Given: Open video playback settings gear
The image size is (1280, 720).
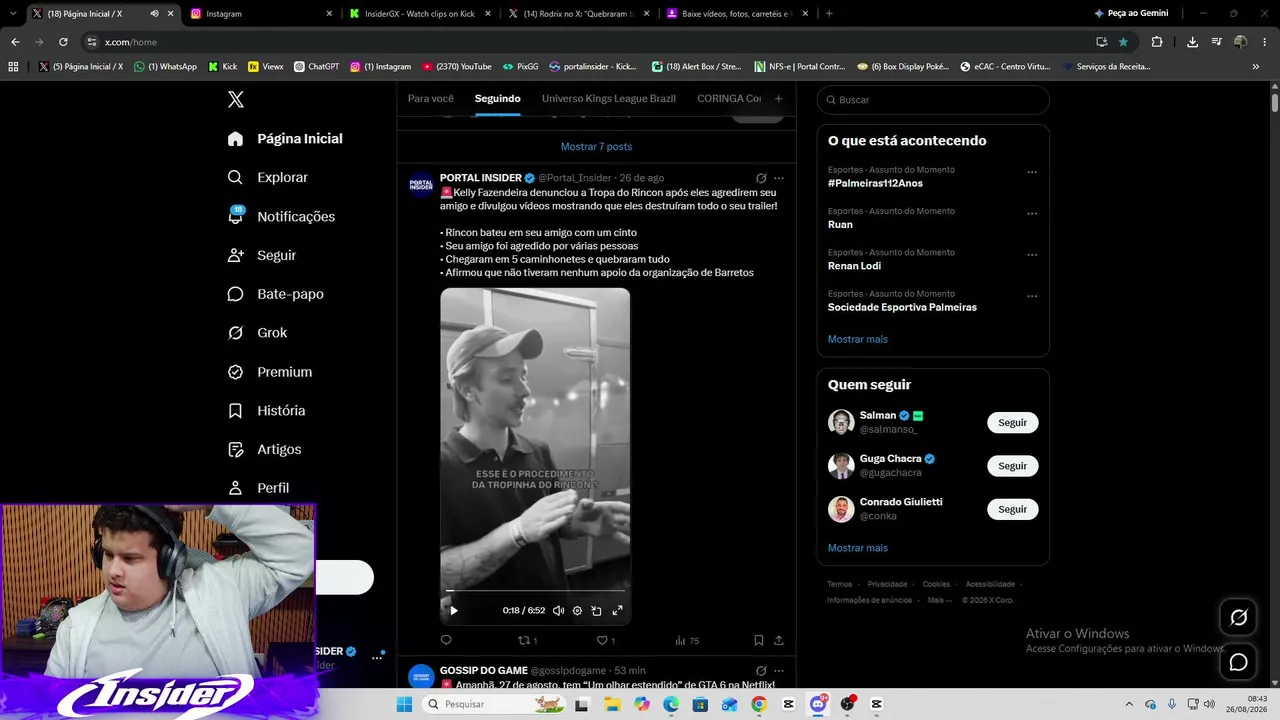Looking at the screenshot, I should pyautogui.click(x=577, y=610).
